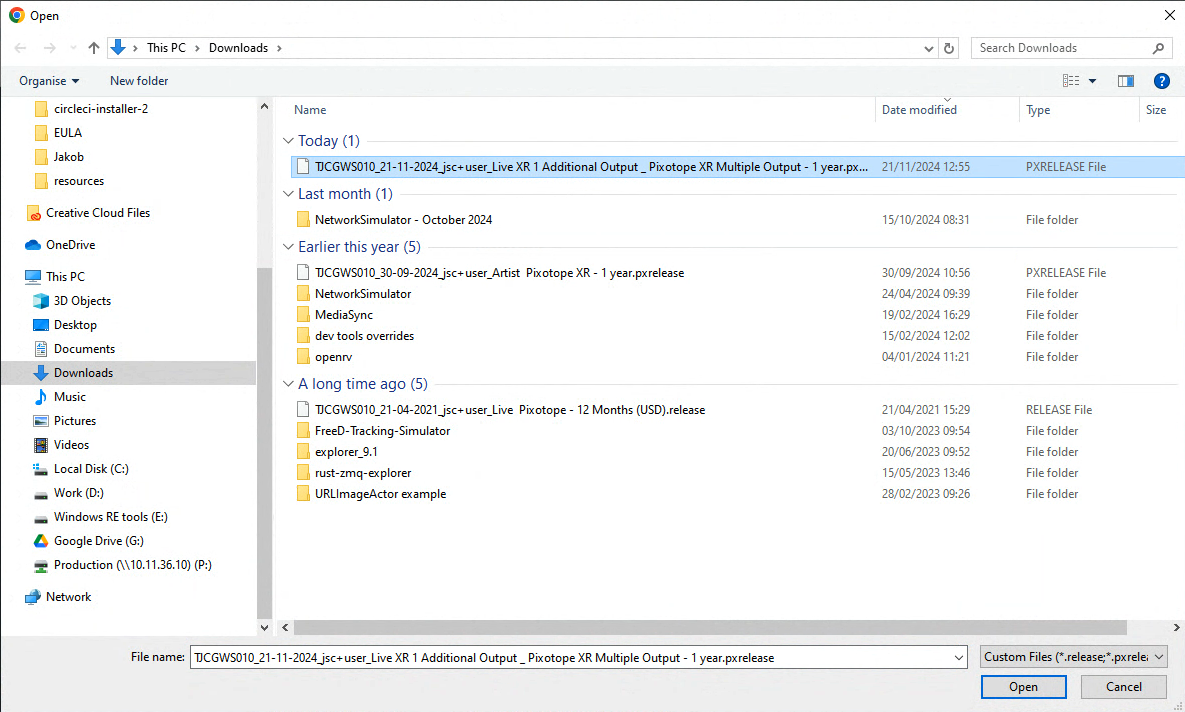Image resolution: width=1185 pixels, height=712 pixels.
Task: Toggle the preview pane icon
Action: coord(1125,81)
